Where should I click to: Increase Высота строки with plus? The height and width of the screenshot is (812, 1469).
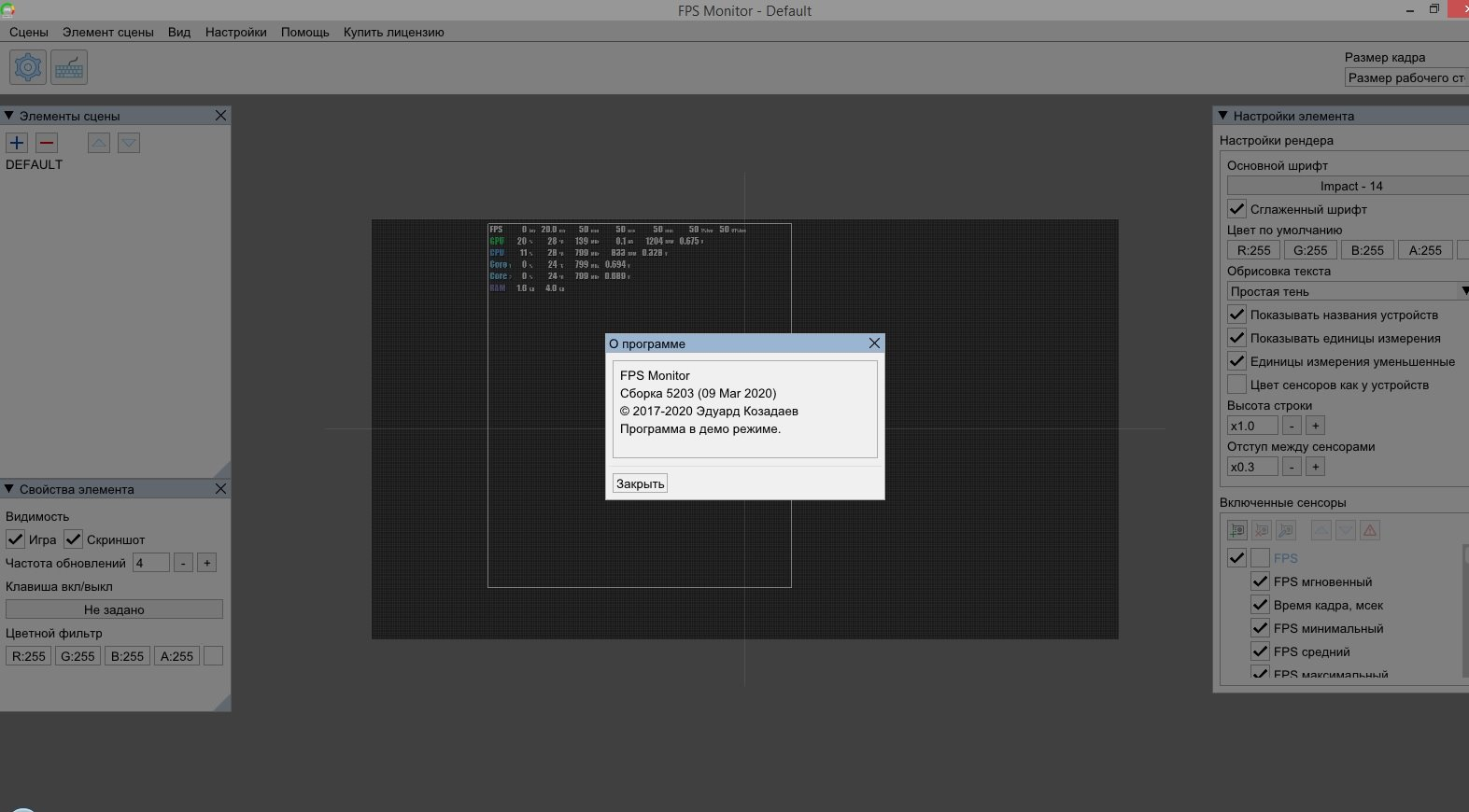1315,426
